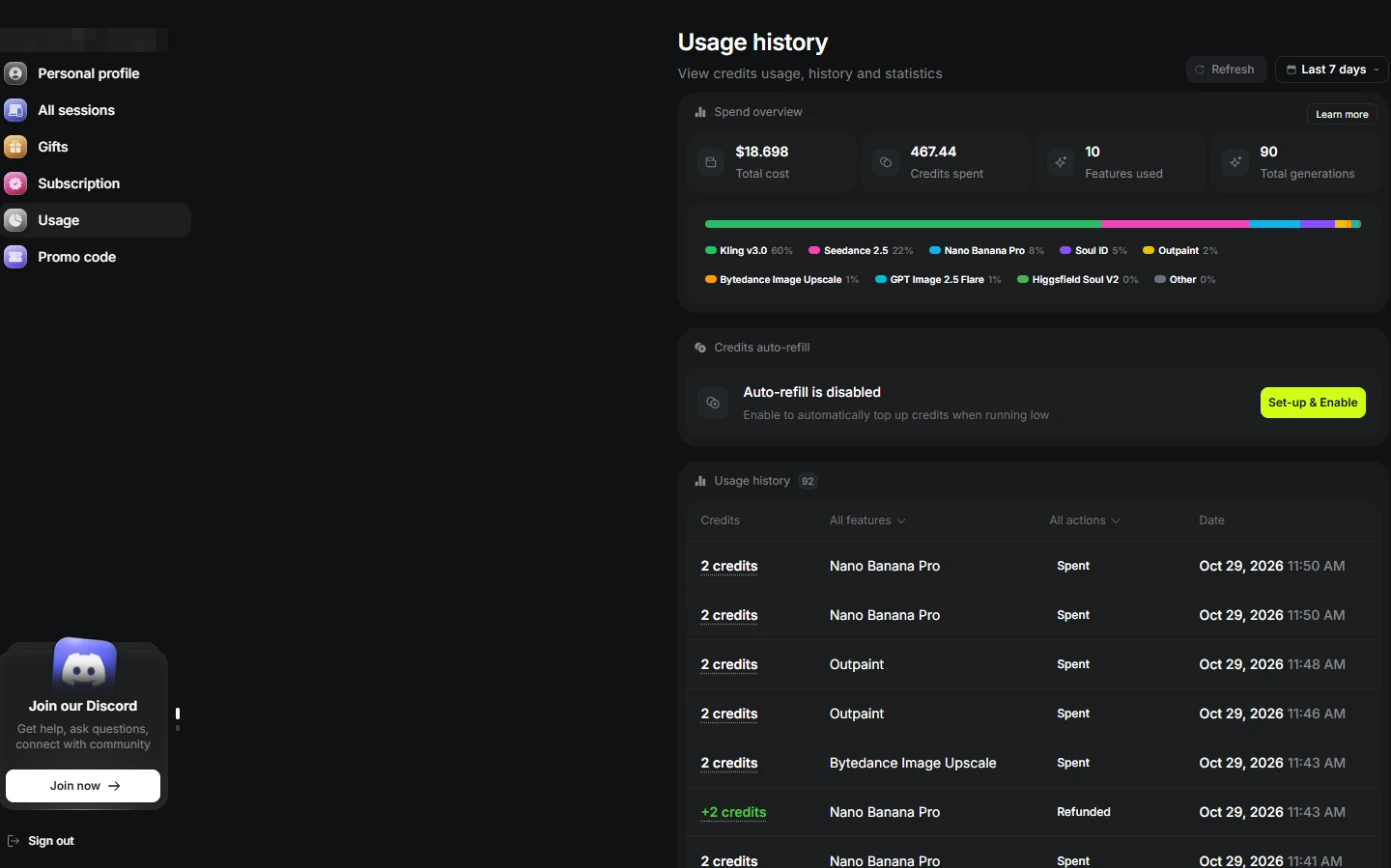The image size is (1391, 868).
Task: Click the Credits spent coins icon
Action: (x=886, y=162)
